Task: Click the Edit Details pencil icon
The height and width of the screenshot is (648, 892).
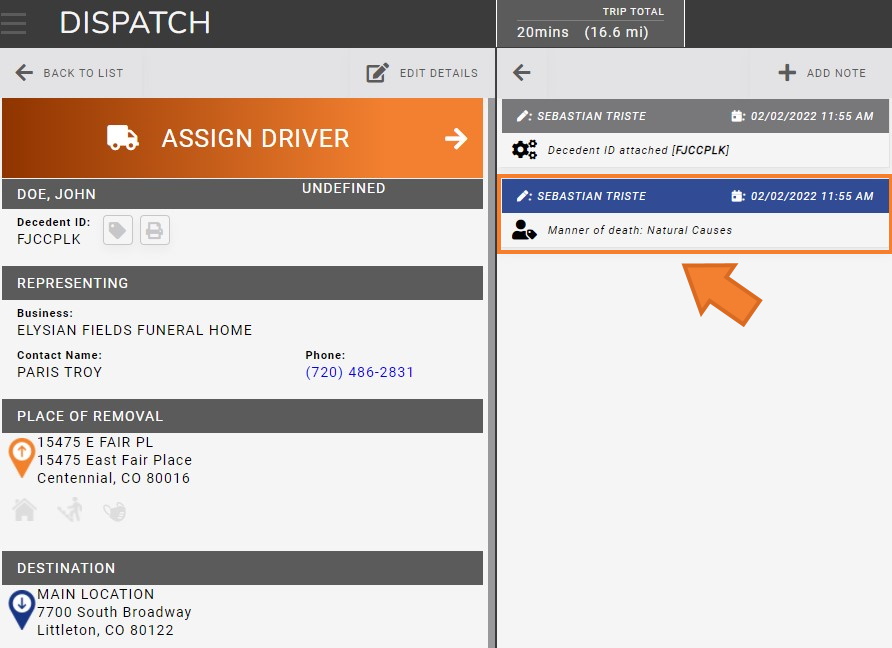Action: click(x=377, y=73)
